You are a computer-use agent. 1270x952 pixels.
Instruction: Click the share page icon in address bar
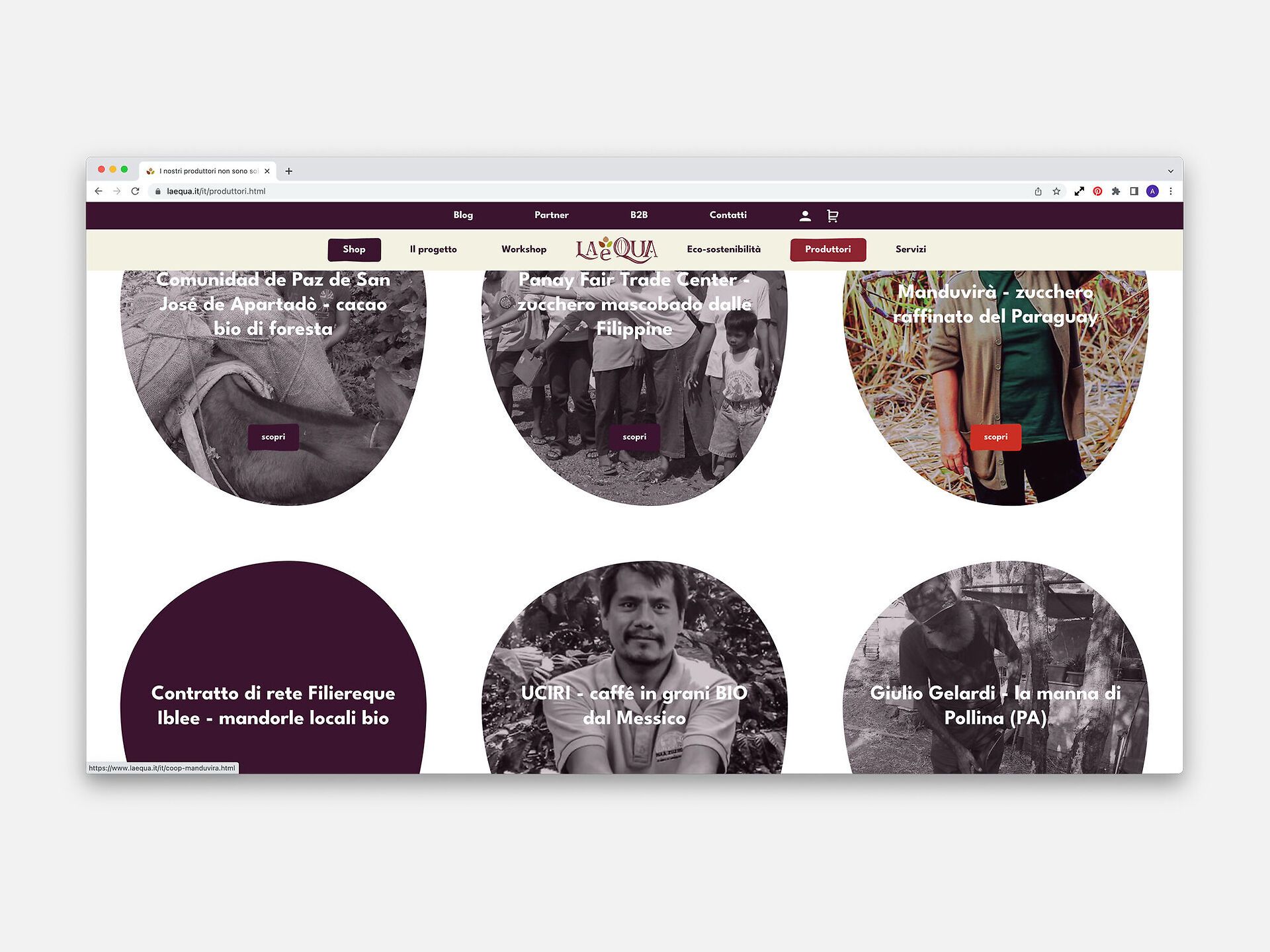coord(1038,191)
